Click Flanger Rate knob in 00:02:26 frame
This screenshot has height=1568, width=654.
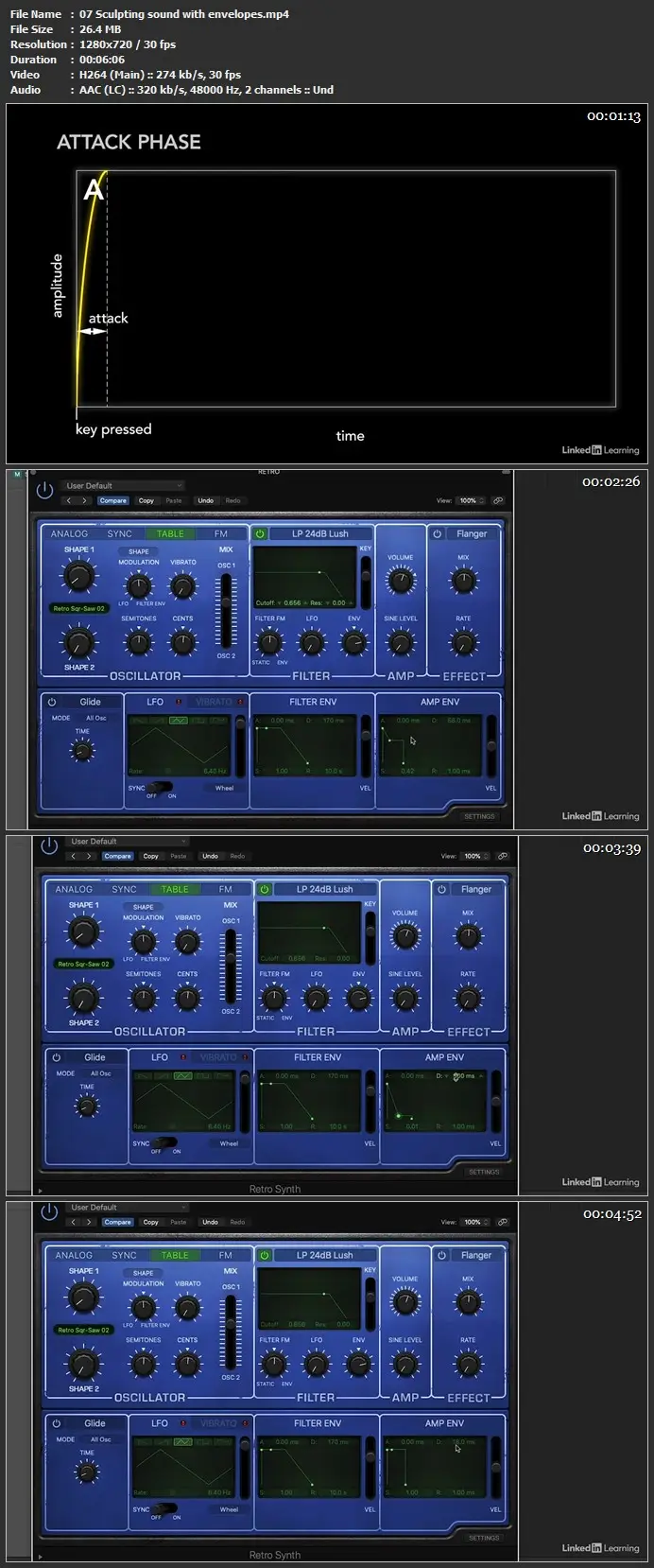463,643
